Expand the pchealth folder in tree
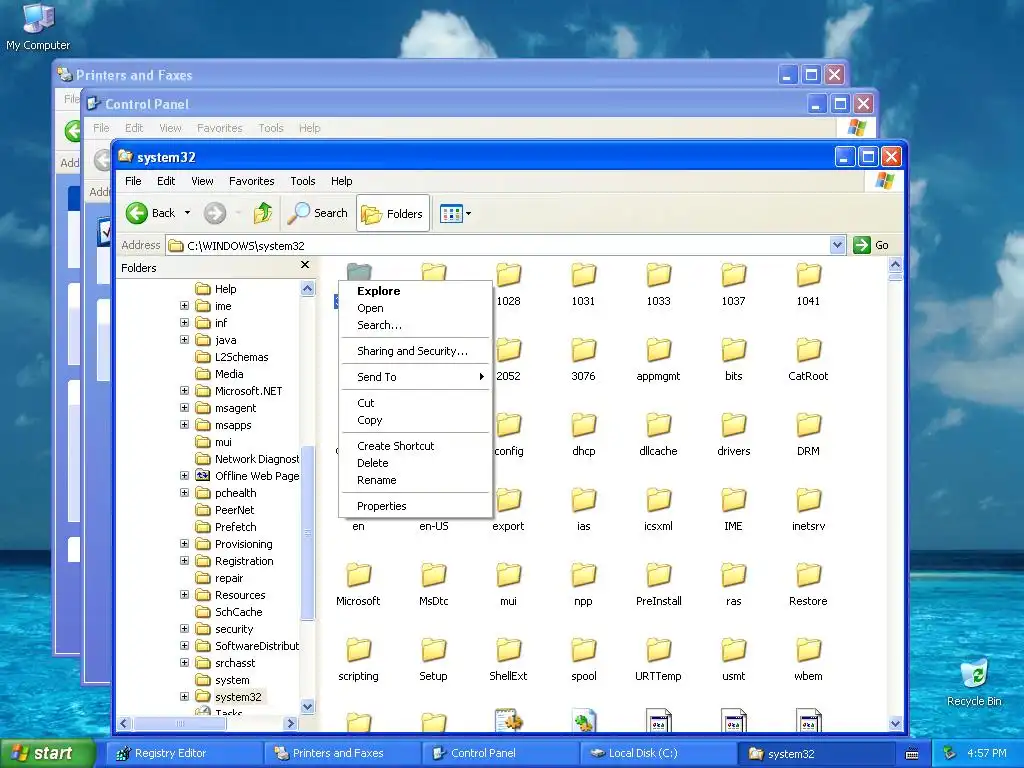This screenshot has width=1024, height=768. tap(184, 492)
